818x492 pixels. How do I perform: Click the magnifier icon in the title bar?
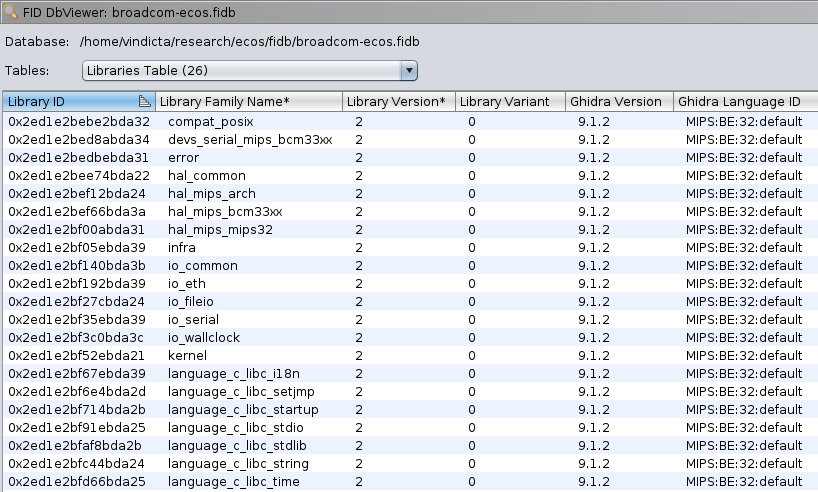click(10, 11)
